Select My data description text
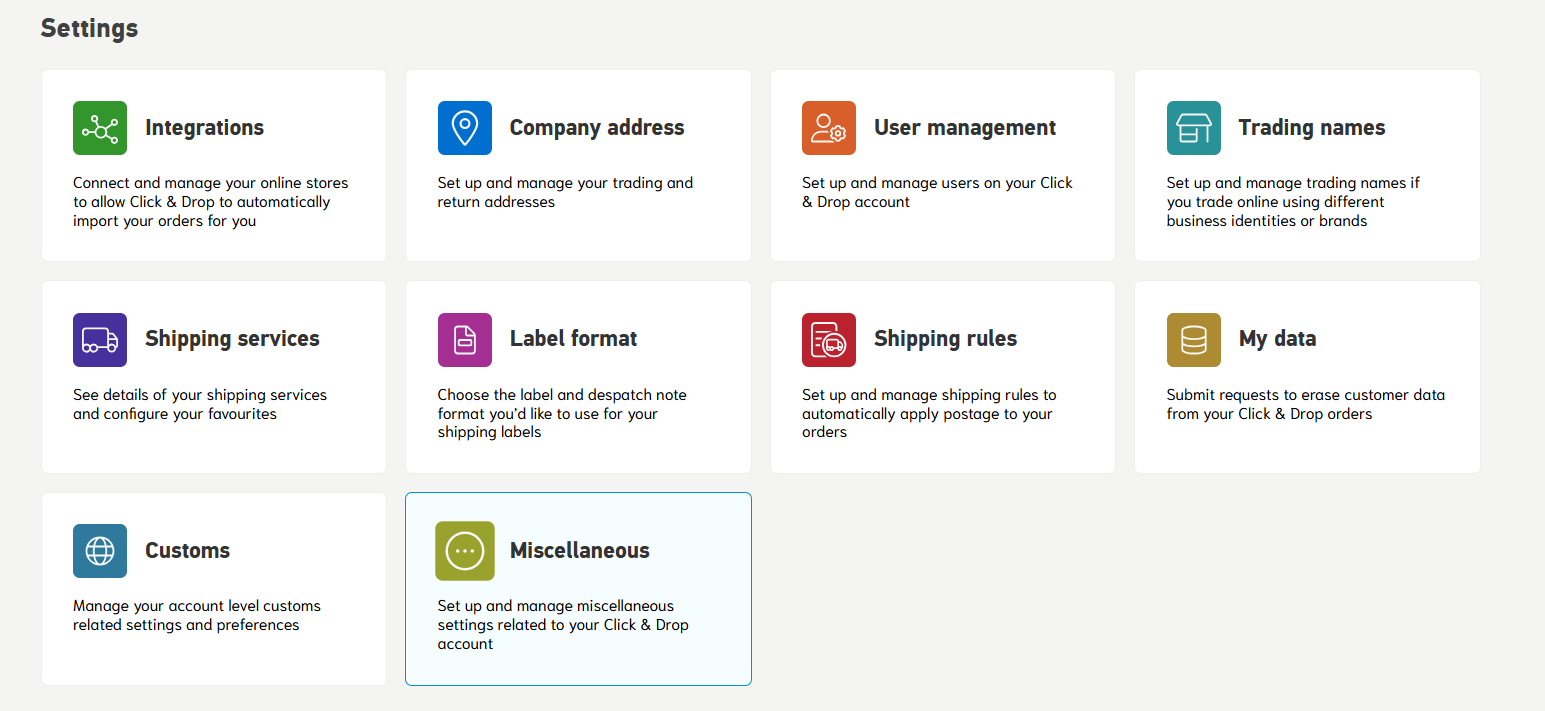This screenshot has height=711, width=1545. click(1305, 404)
